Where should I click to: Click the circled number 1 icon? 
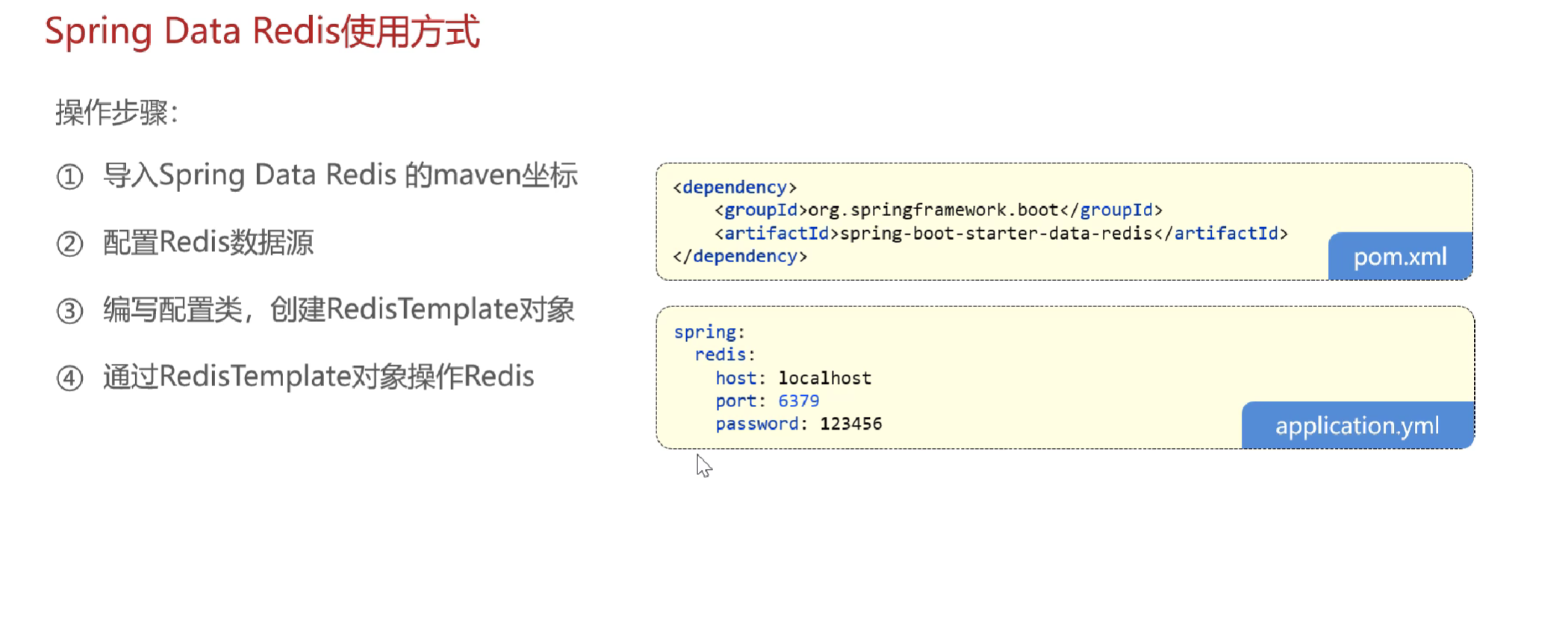(69, 177)
